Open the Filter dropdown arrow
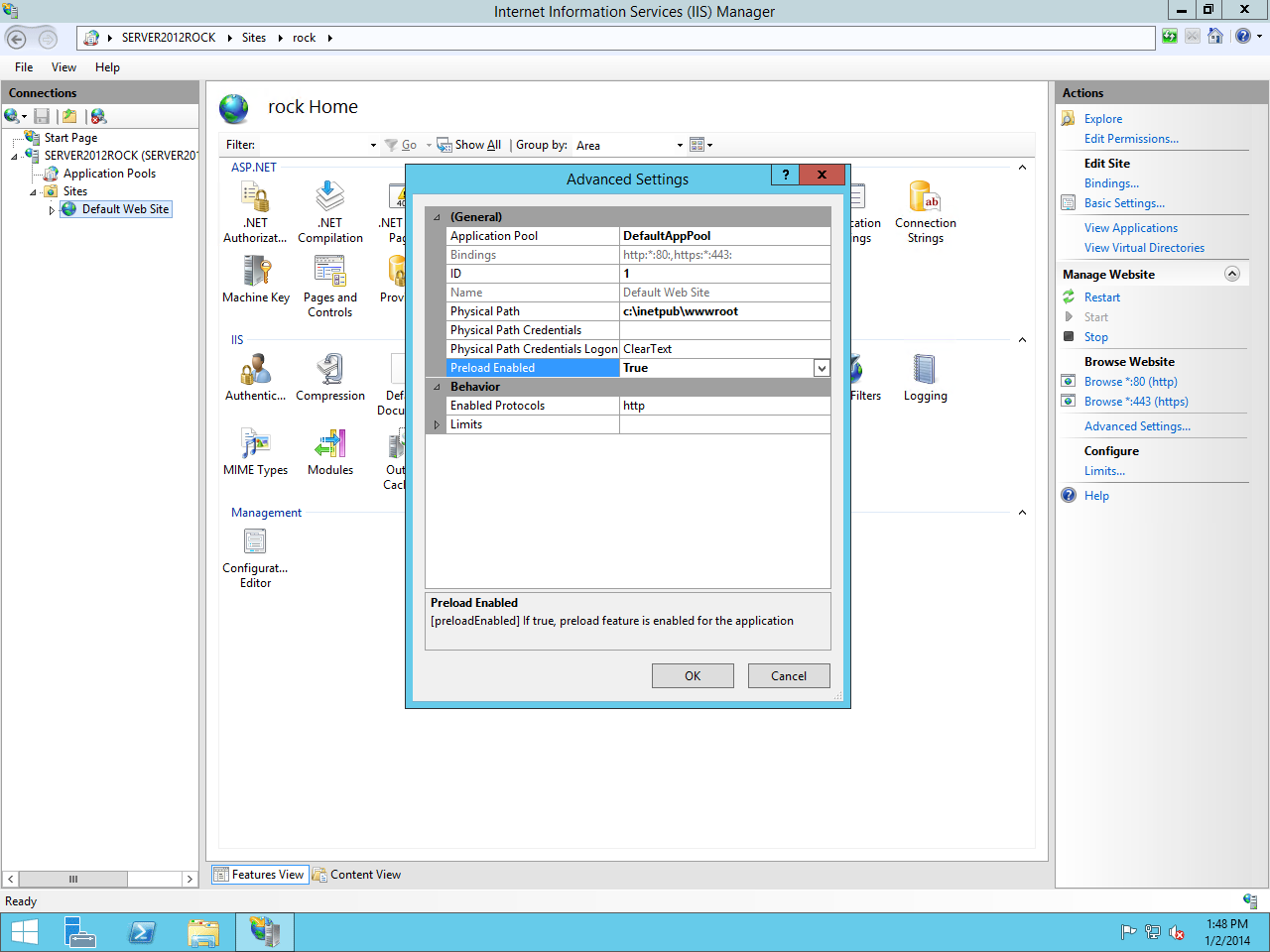1270x952 pixels. click(x=373, y=145)
